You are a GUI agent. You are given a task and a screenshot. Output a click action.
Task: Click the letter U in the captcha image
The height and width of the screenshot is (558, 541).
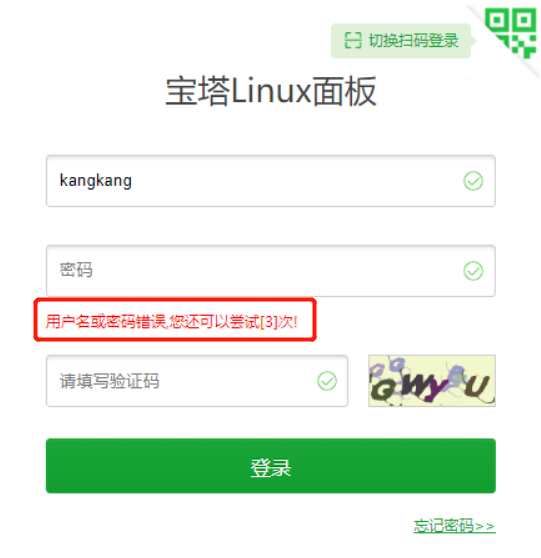coord(478,386)
